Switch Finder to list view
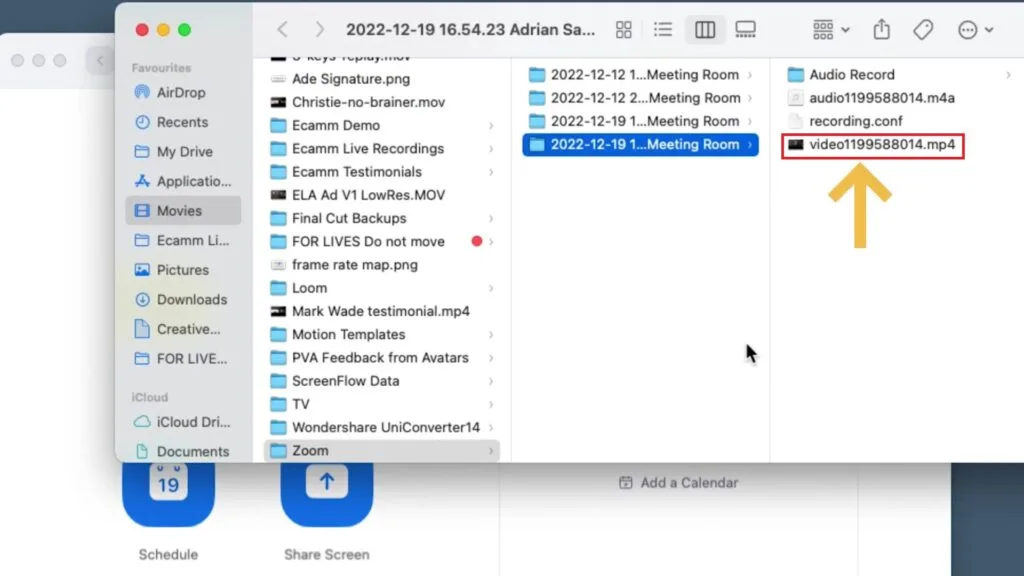1024x576 pixels. 663,30
